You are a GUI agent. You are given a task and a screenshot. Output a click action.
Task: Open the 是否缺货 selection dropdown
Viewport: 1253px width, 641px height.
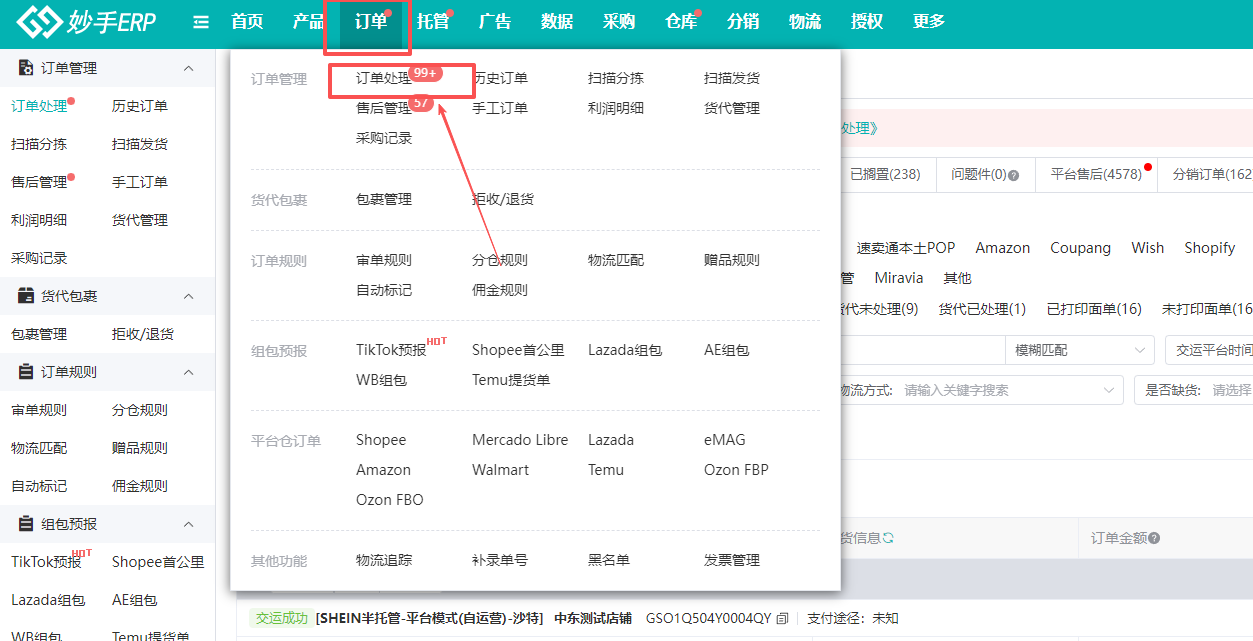coord(1220,391)
